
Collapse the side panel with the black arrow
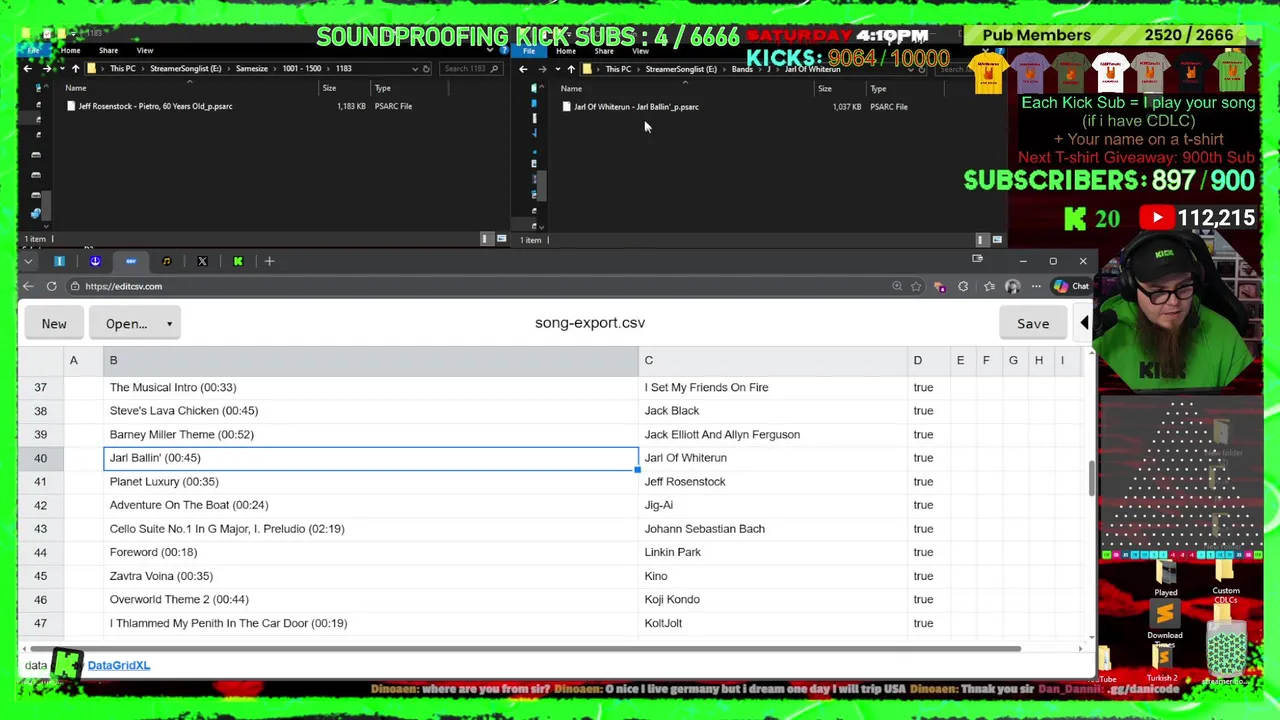(x=1085, y=323)
